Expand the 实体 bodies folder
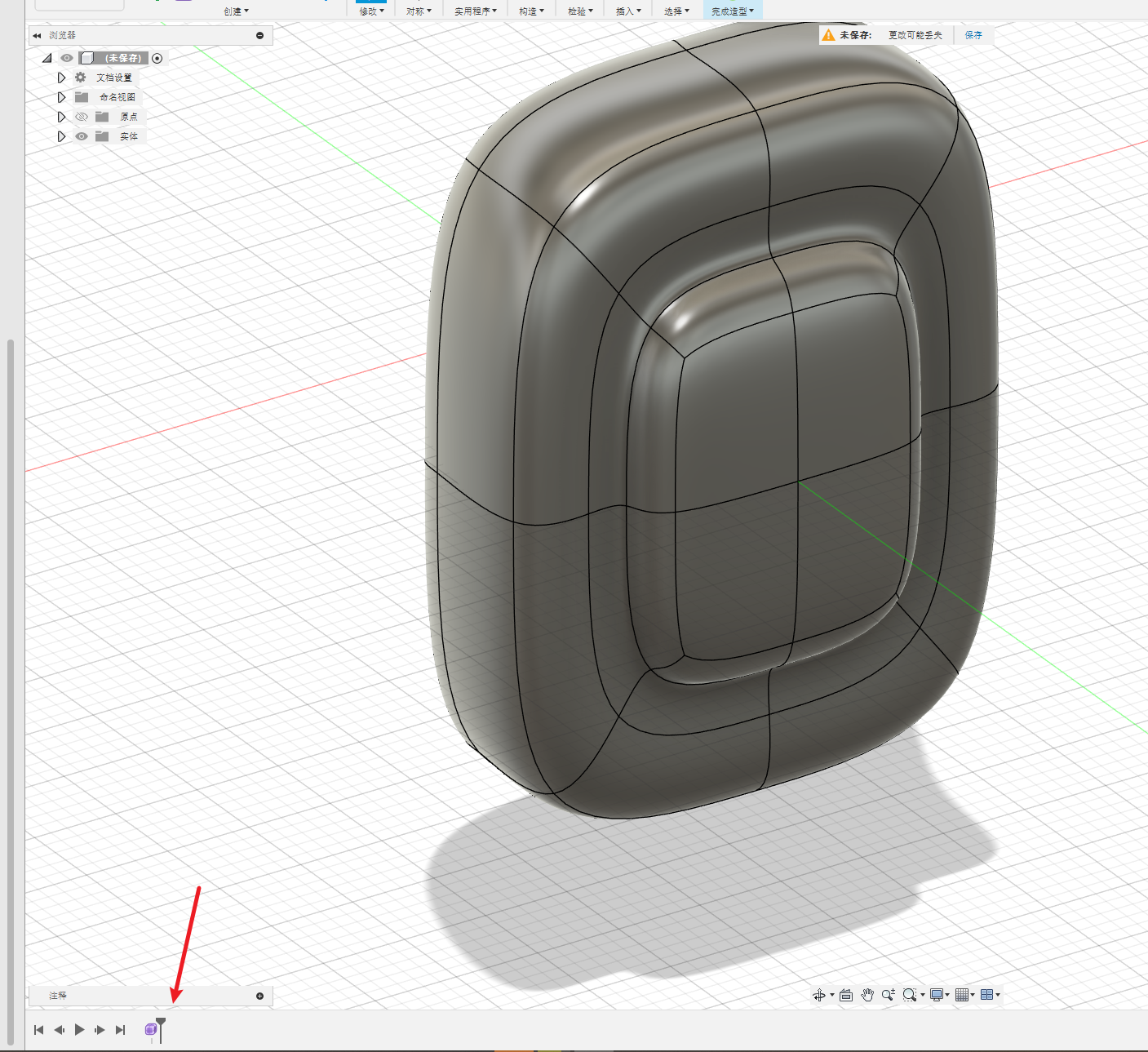The width and height of the screenshot is (1148, 1052). [61, 136]
